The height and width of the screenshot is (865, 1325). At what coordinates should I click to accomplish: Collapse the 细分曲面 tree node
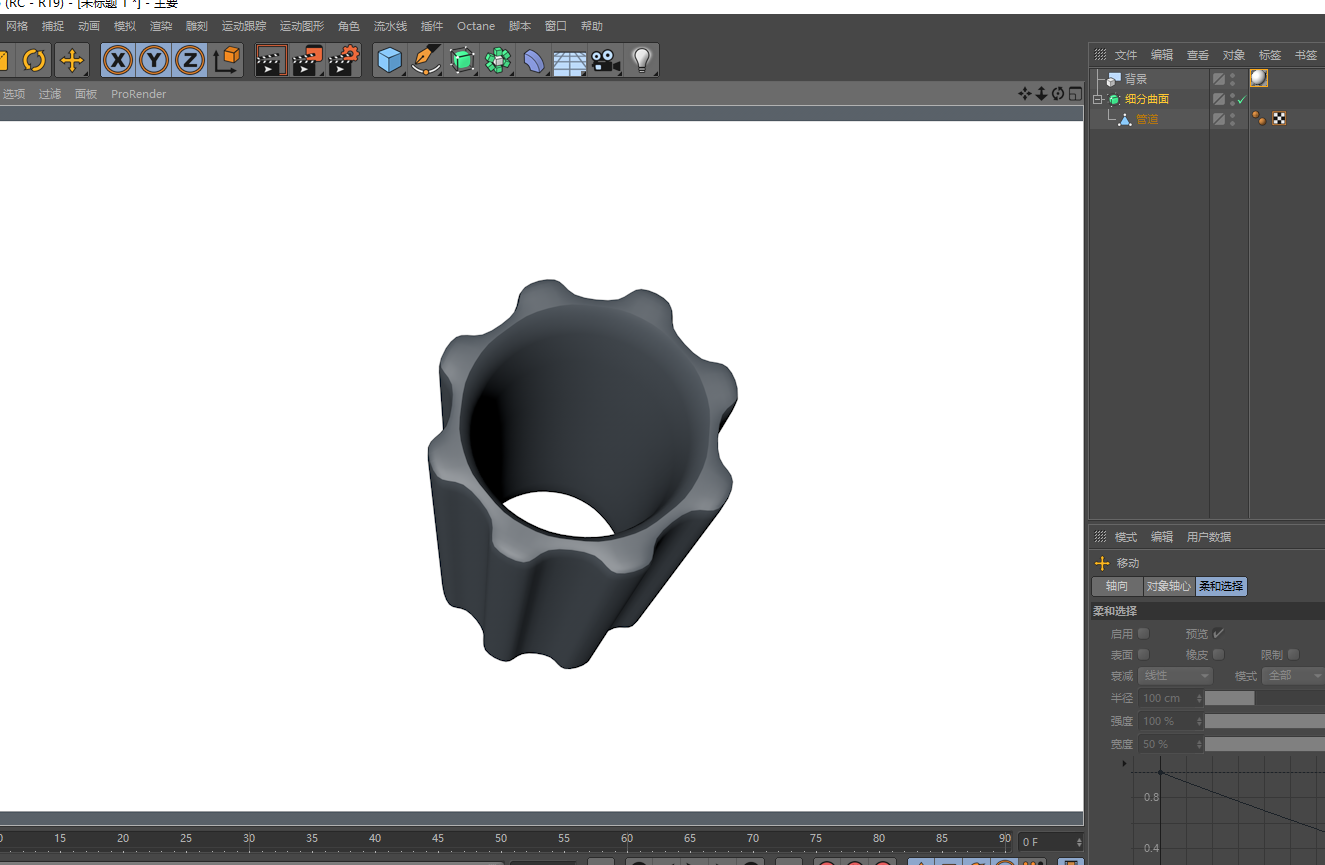[x=1097, y=99]
